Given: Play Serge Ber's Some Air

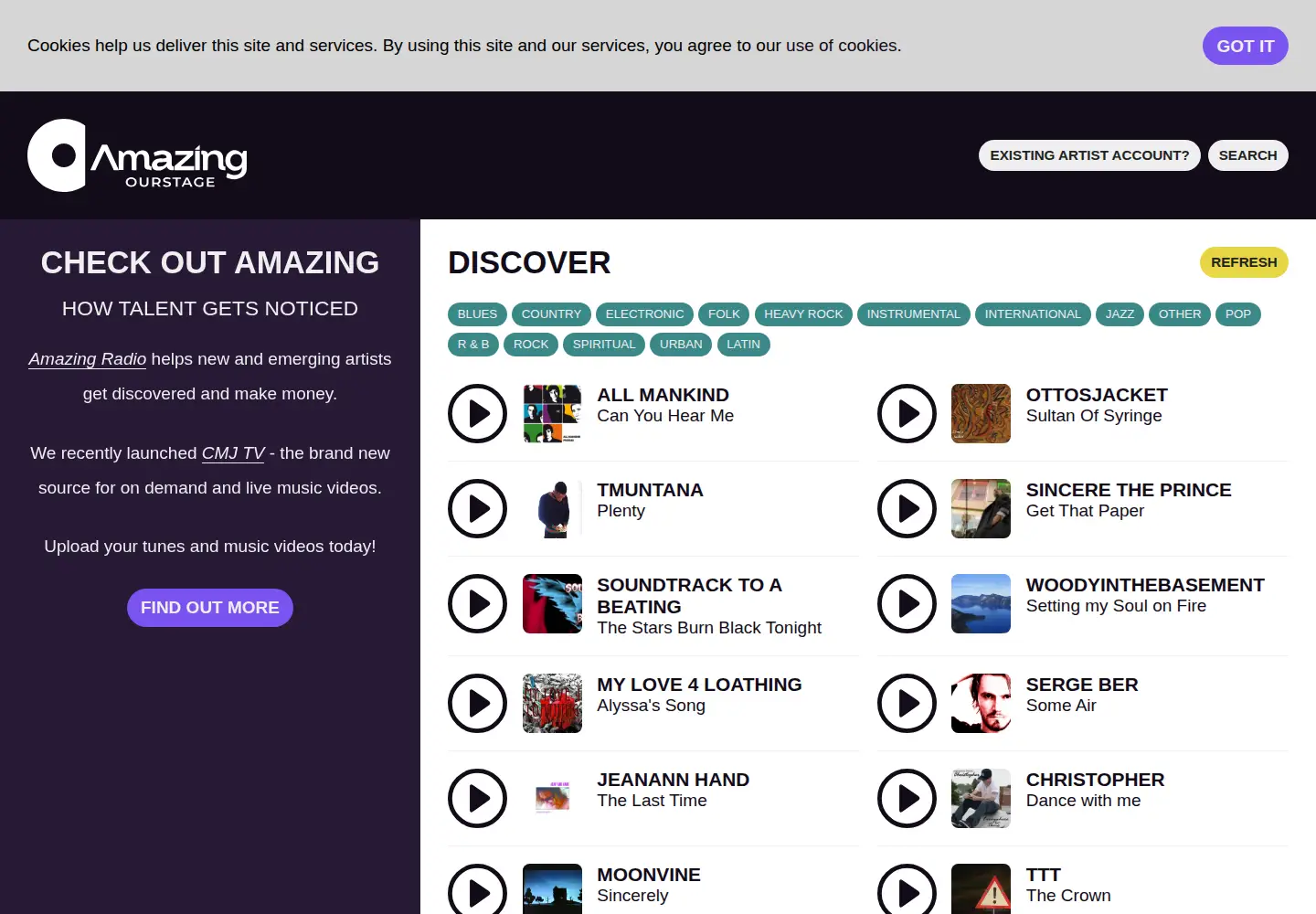Looking at the screenshot, I should 907,703.
